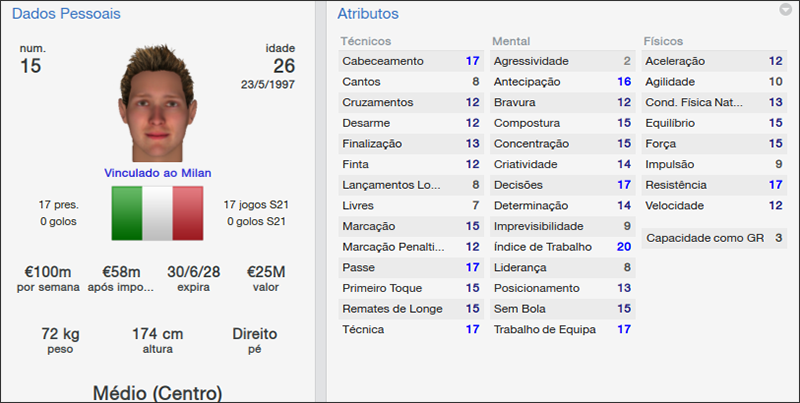Select the Técnicos column header
Image resolution: width=800 pixels, height=403 pixels.
(365, 42)
